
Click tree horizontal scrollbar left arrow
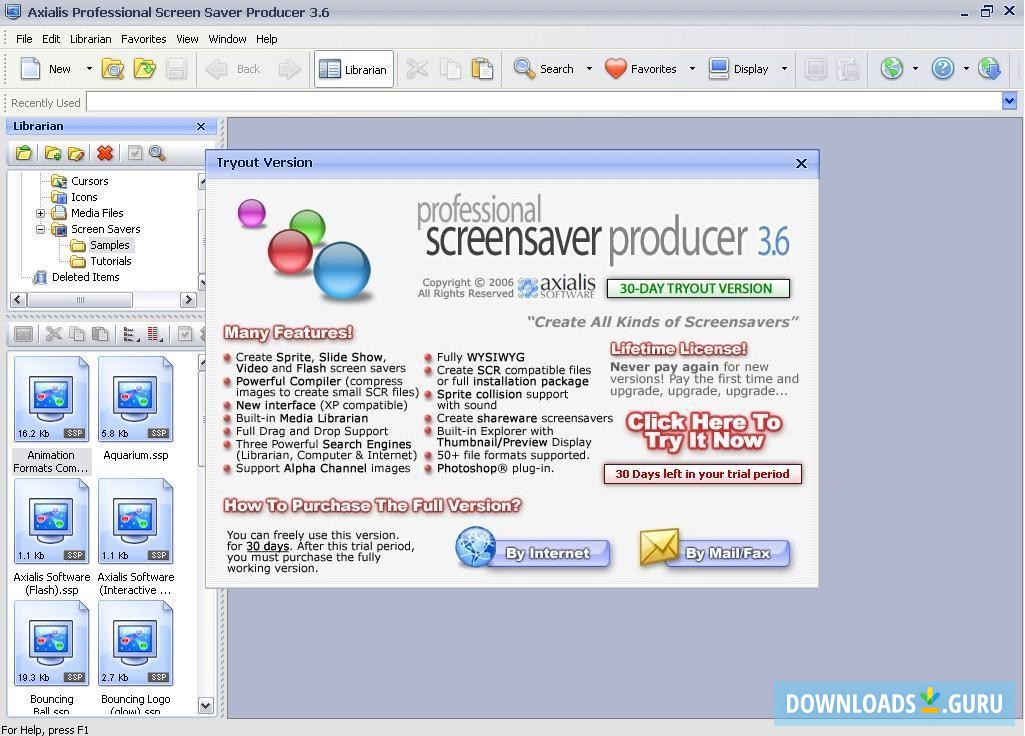(18, 299)
